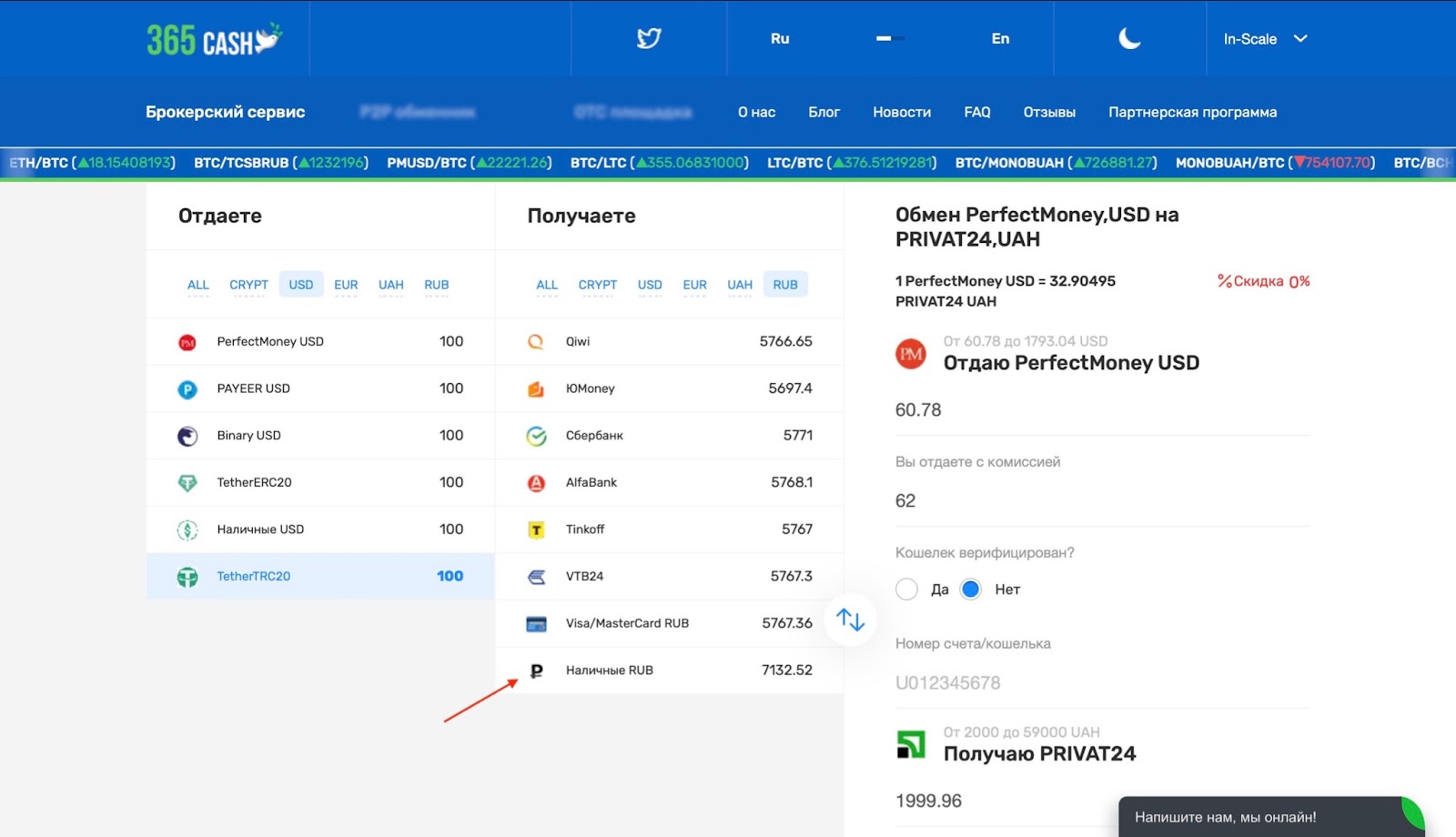Select the ЮMoney payment icon

pos(536,388)
